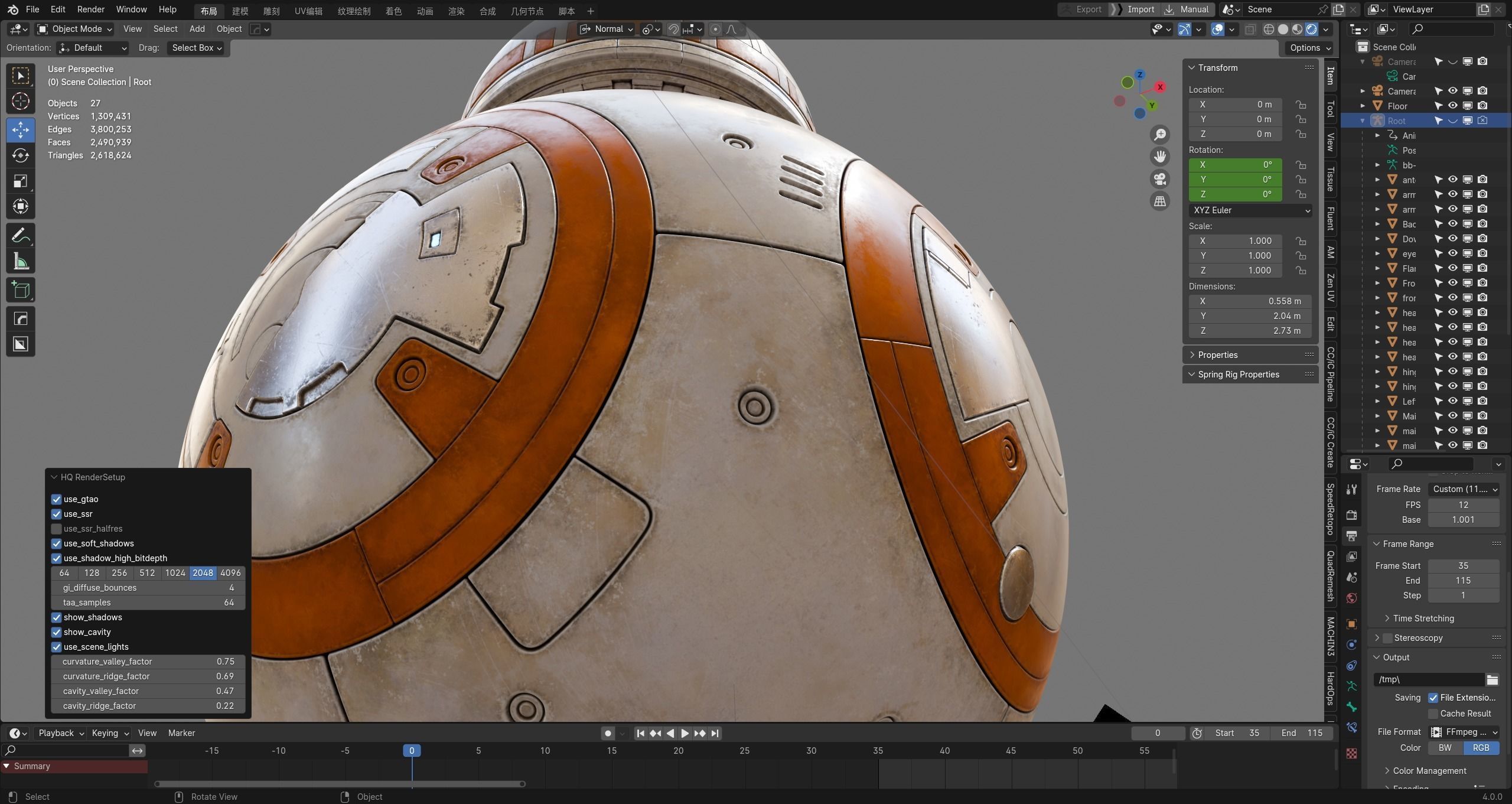The image size is (1512, 804).
Task: Toggle X-ray display icon
Action: (x=1250, y=30)
